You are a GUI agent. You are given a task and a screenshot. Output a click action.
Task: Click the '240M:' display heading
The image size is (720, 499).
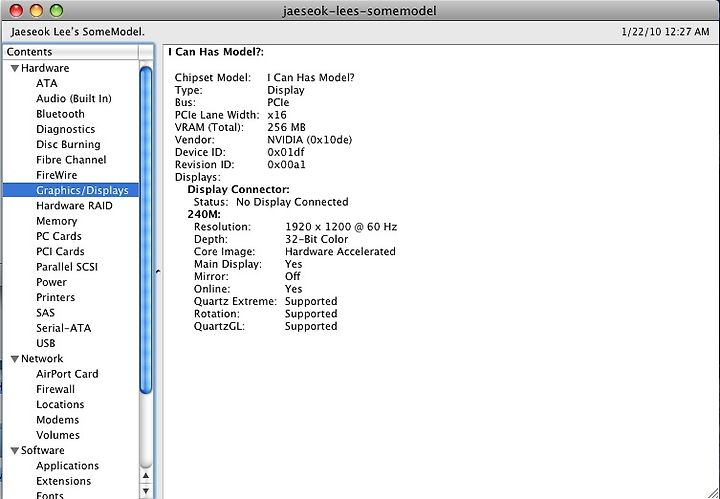click(204, 214)
